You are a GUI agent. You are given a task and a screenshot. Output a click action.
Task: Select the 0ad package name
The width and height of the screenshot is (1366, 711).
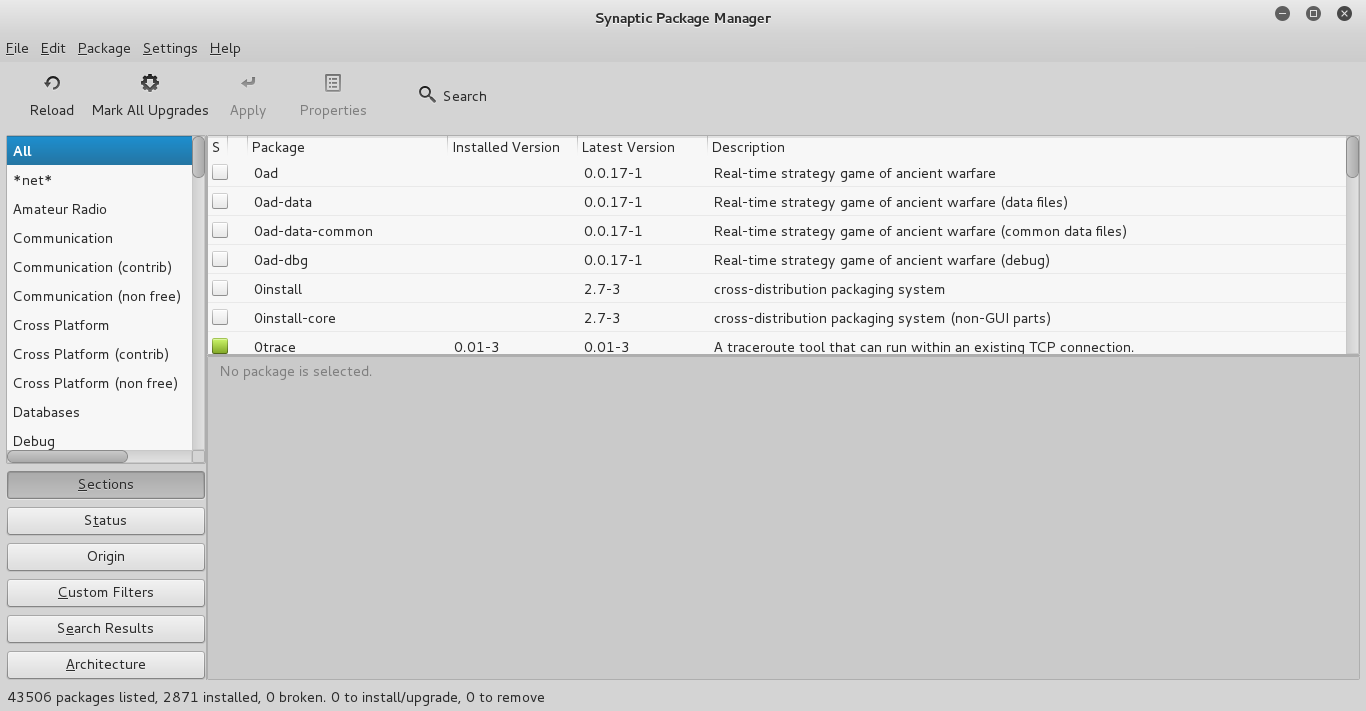coord(266,173)
